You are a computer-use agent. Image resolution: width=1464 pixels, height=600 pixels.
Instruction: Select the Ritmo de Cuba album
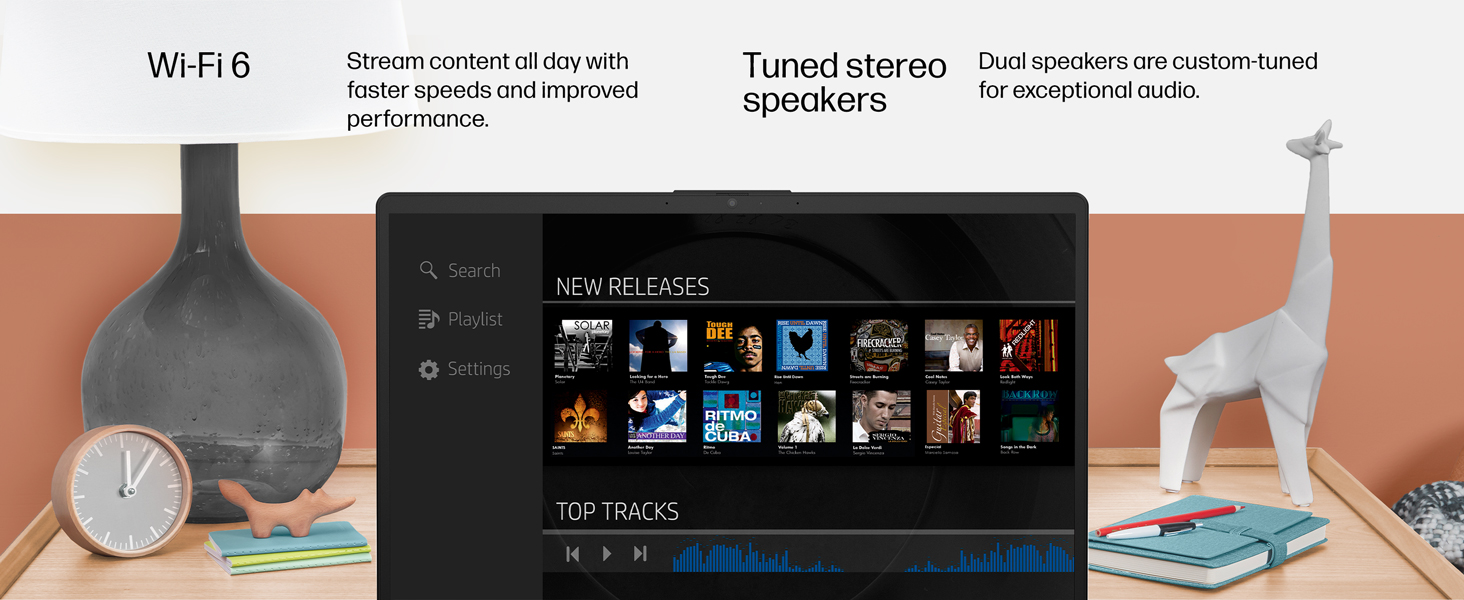(732, 417)
